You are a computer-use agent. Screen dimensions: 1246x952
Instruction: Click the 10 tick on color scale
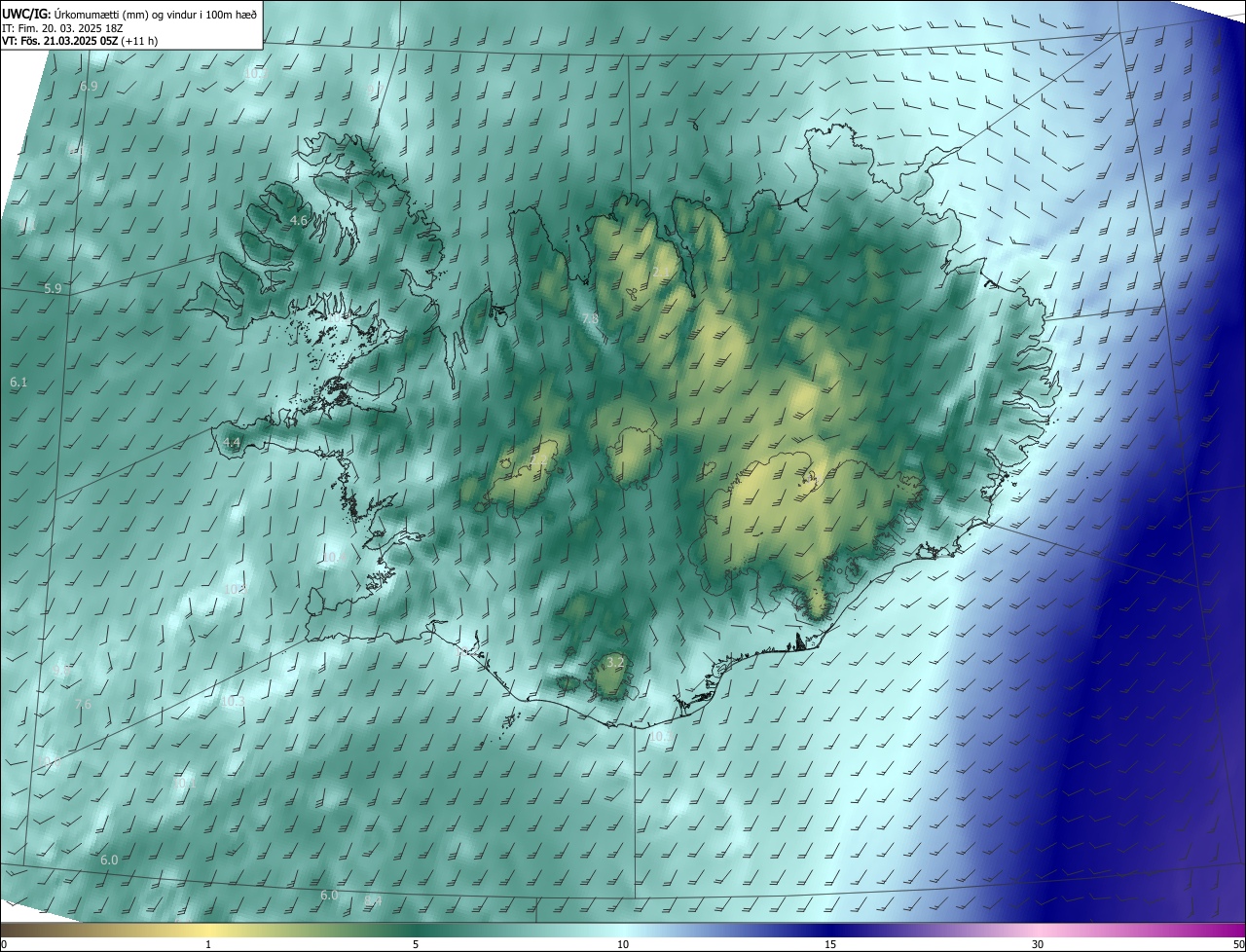(x=623, y=944)
